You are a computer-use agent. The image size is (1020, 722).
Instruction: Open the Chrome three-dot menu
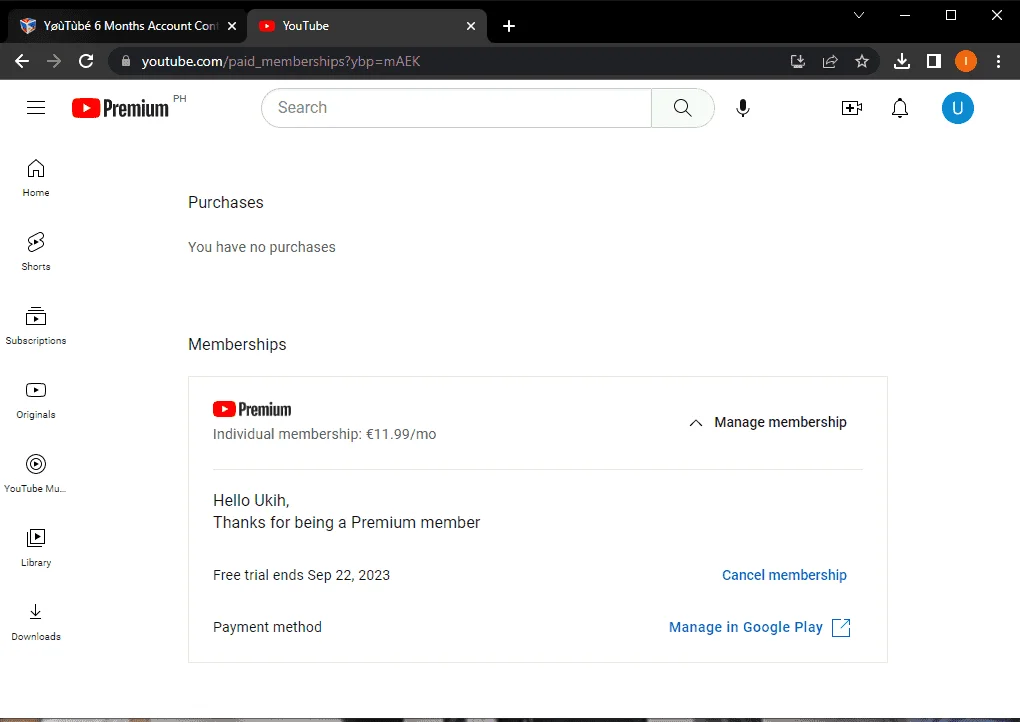pyautogui.click(x=999, y=61)
